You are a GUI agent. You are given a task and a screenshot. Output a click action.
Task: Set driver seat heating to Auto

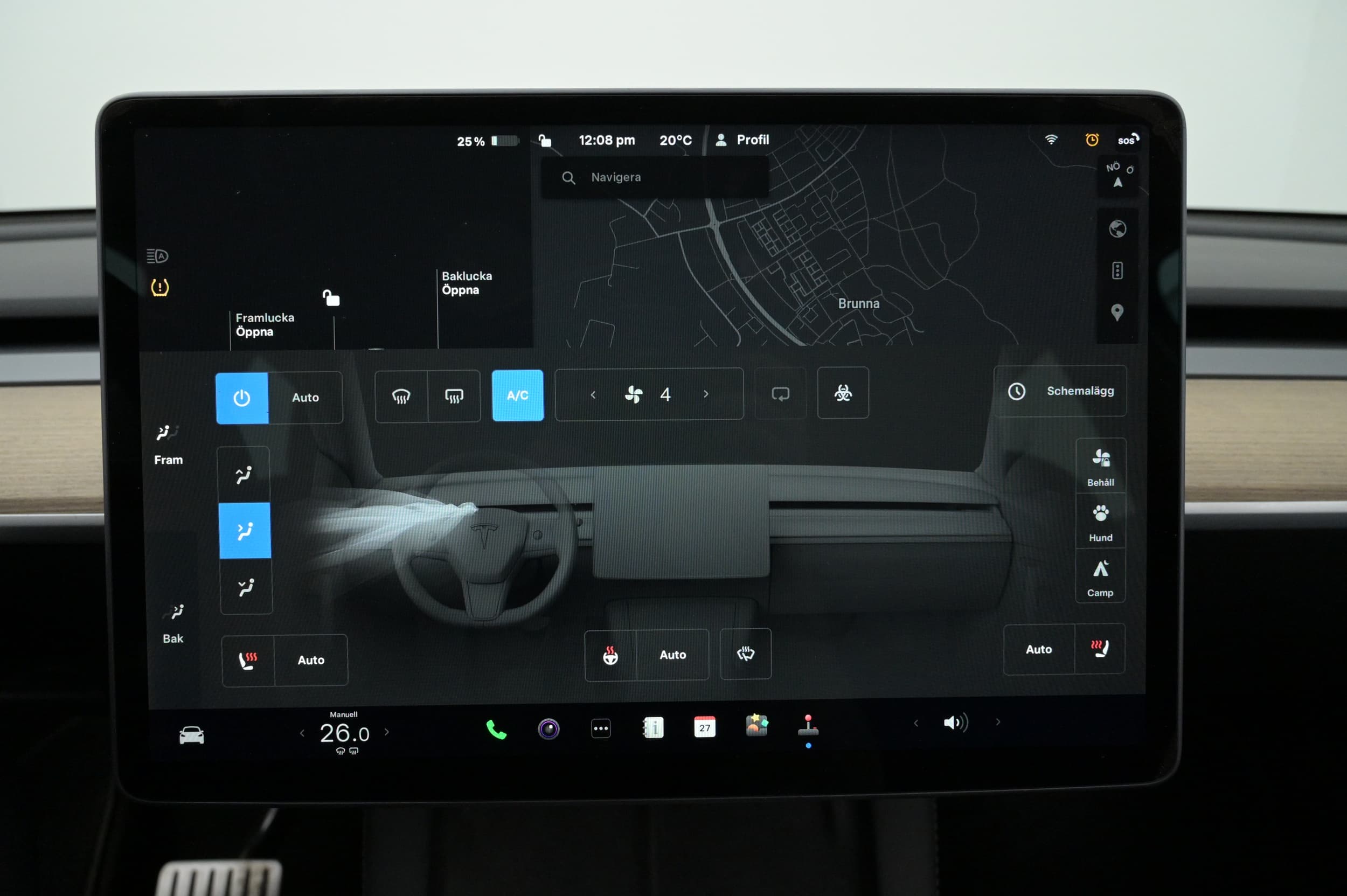click(x=311, y=660)
